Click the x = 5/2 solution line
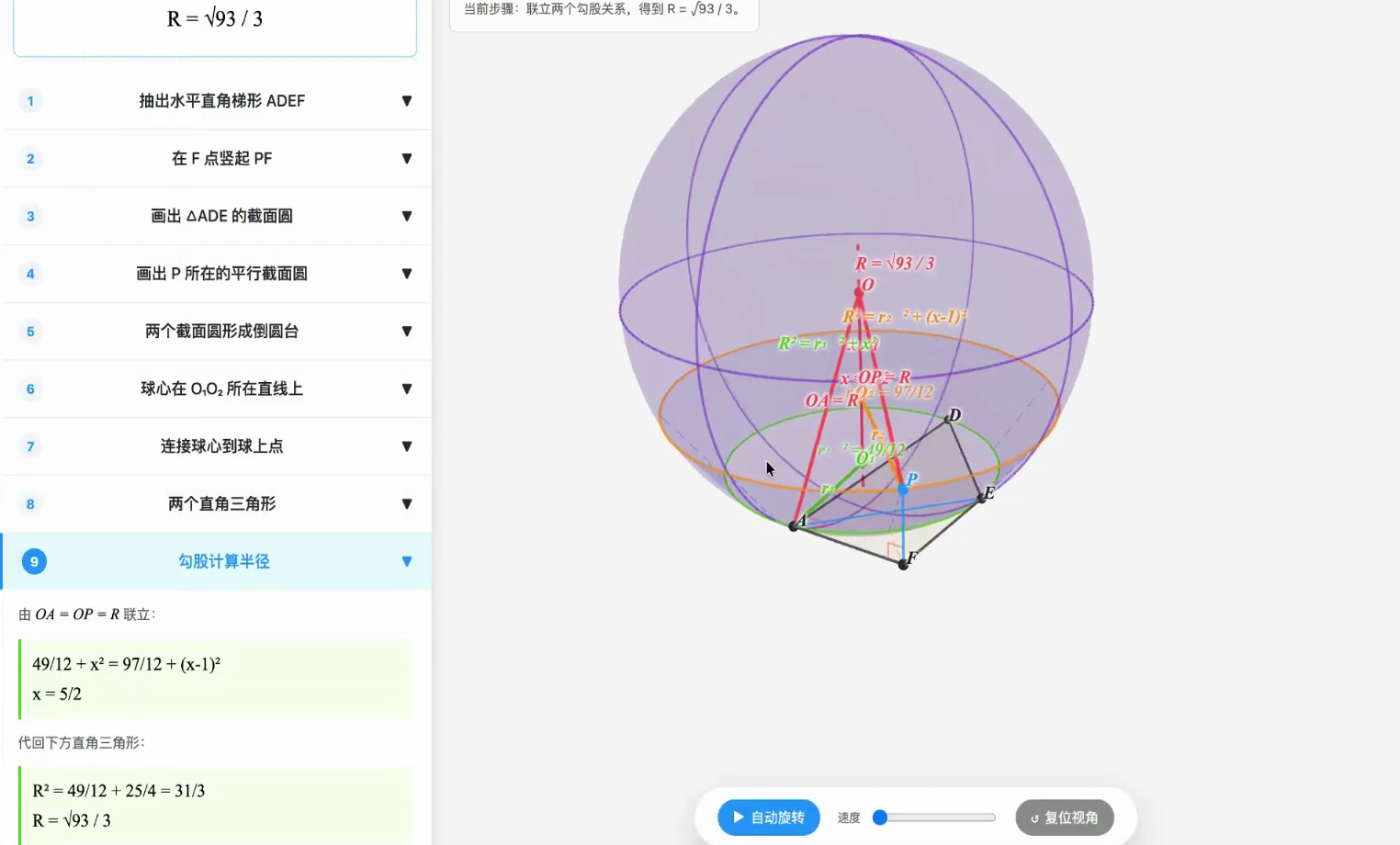 (57, 694)
